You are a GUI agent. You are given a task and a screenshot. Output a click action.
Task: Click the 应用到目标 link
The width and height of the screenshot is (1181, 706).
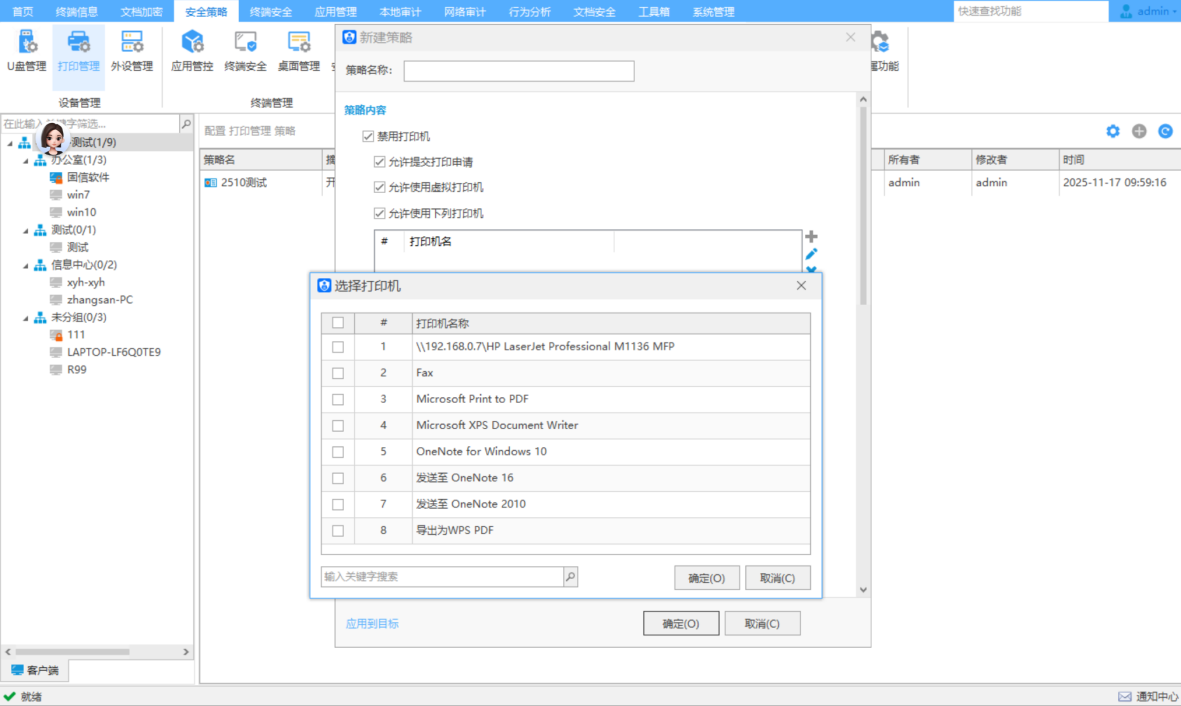(x=372, y=623)
